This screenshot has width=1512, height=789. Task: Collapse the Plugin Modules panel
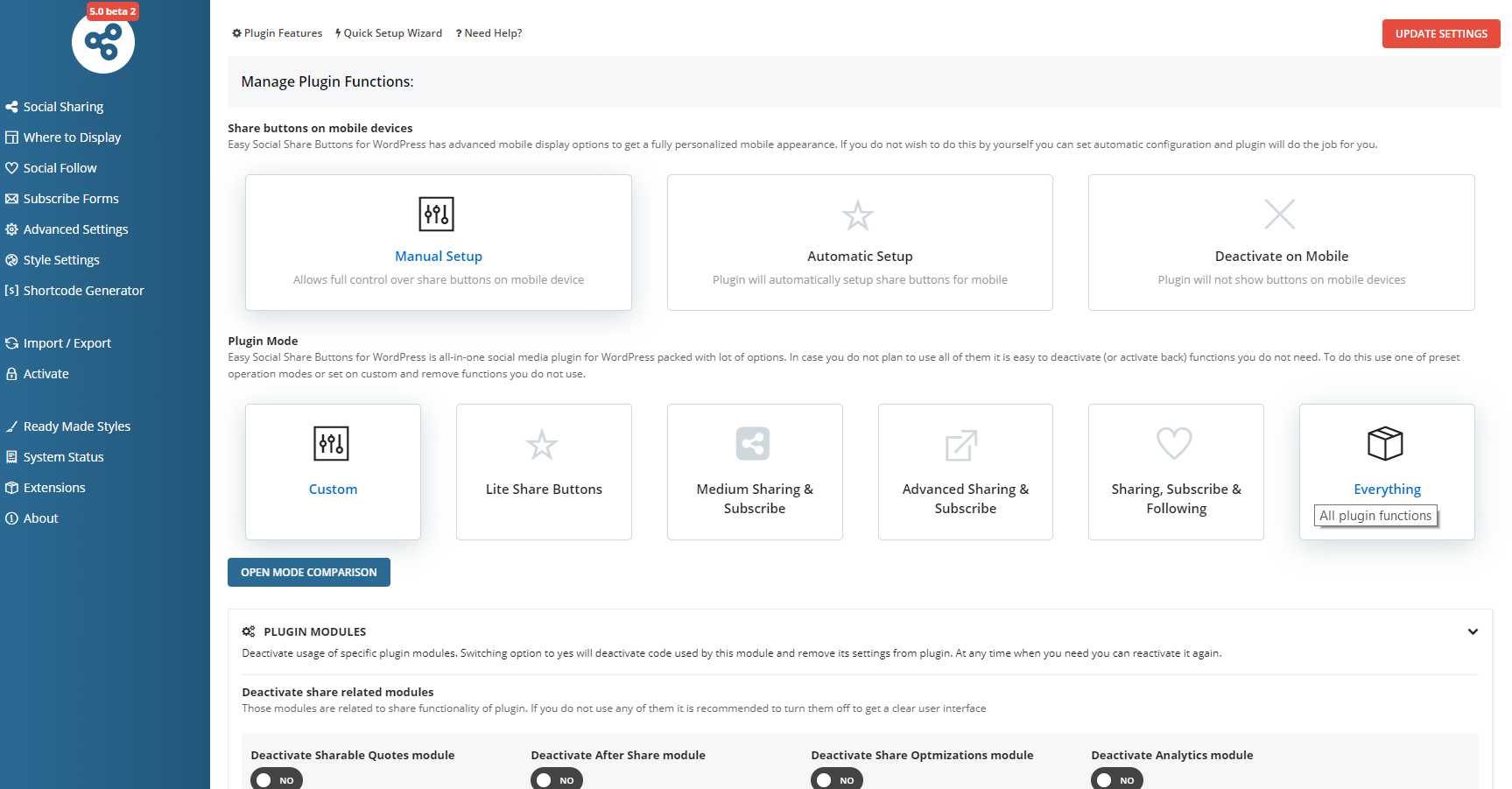(1473, 631)
